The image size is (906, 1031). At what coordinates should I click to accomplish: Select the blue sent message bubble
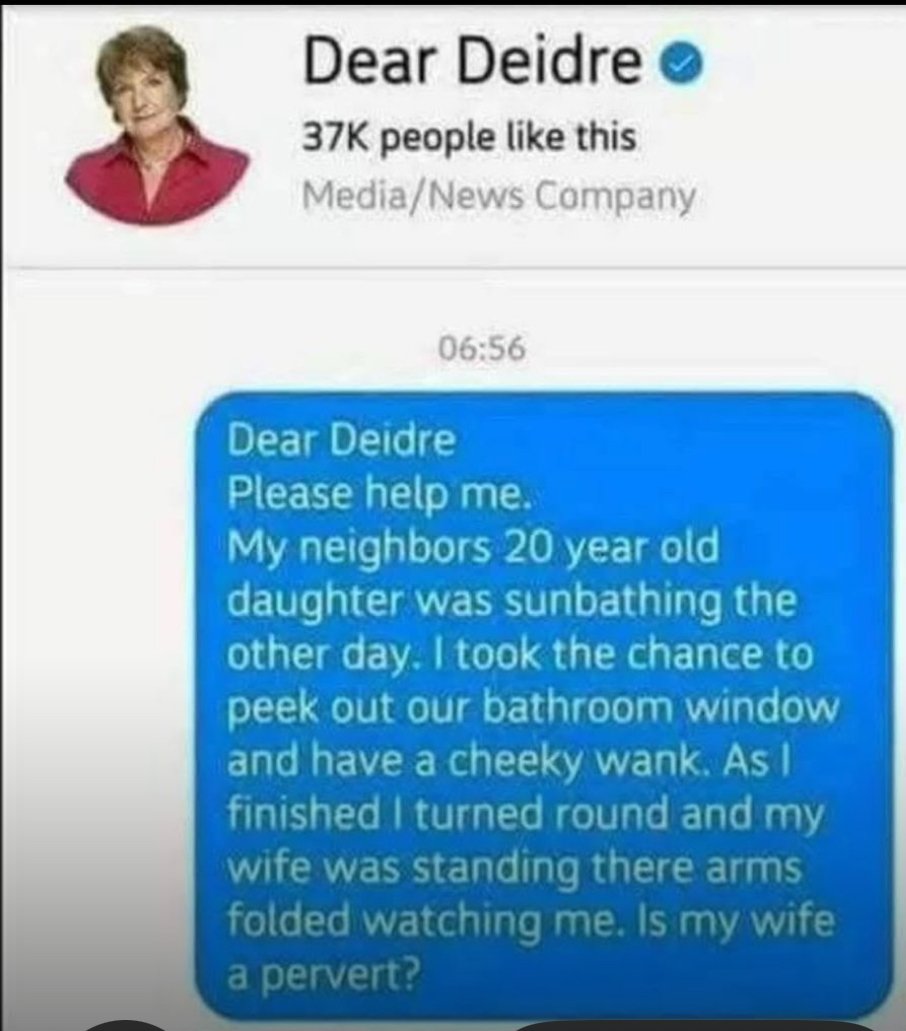coord(544,705)
